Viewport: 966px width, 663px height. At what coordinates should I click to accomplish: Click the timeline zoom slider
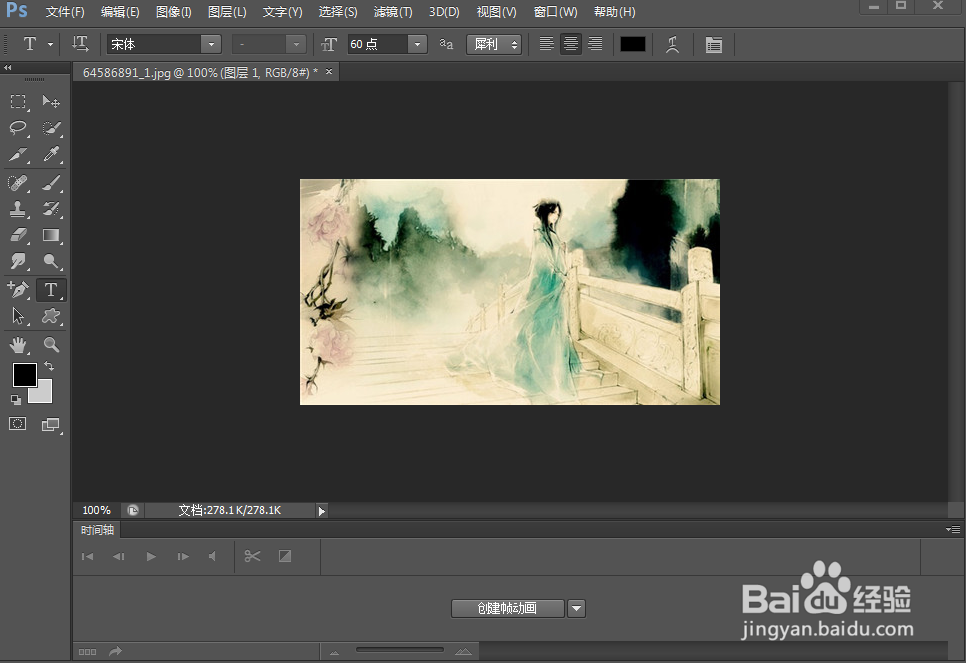pos(400,649)
